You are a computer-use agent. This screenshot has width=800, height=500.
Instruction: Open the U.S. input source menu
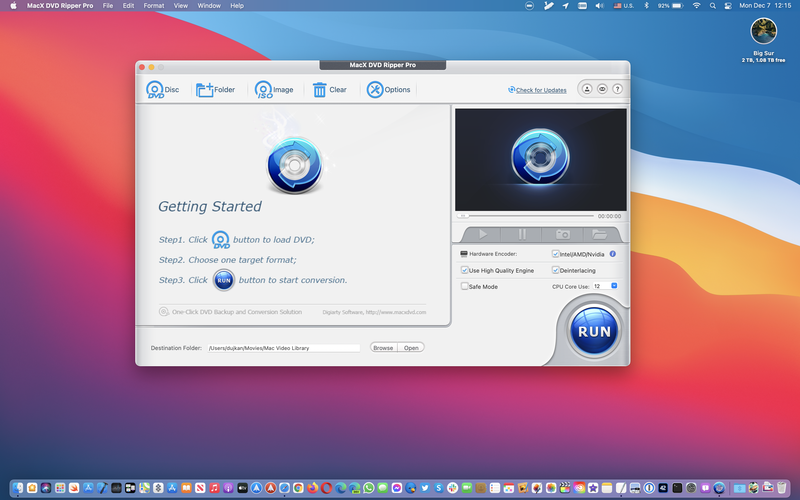coord(623,6)
